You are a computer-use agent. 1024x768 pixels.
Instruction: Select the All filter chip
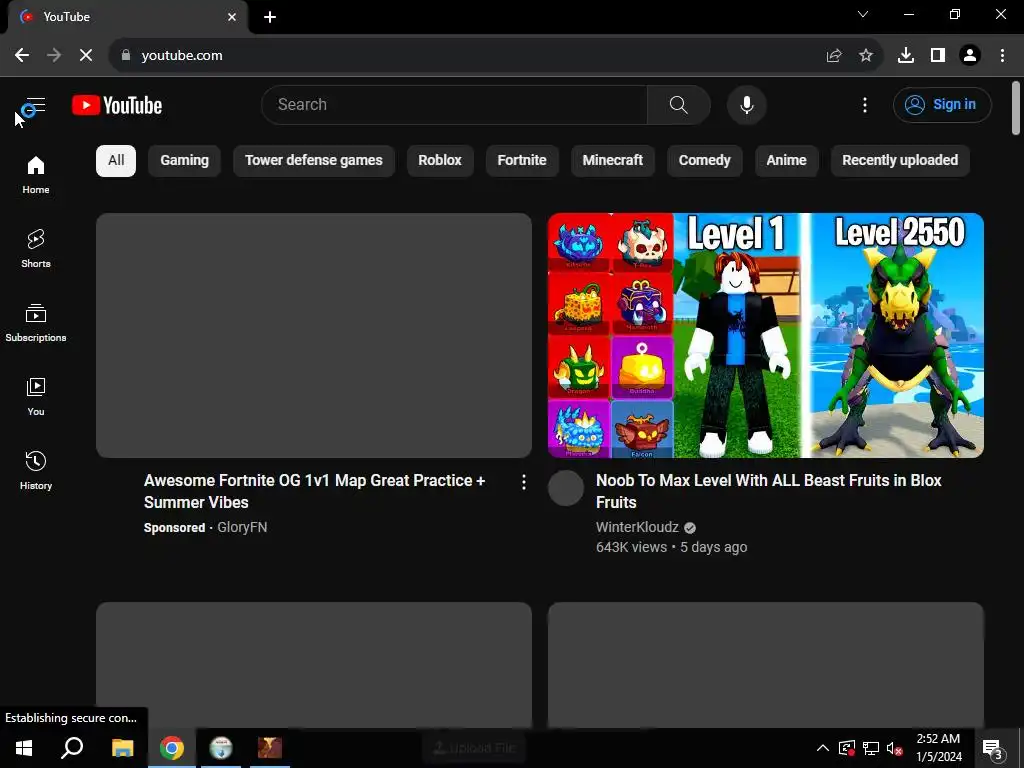(116, 161)
